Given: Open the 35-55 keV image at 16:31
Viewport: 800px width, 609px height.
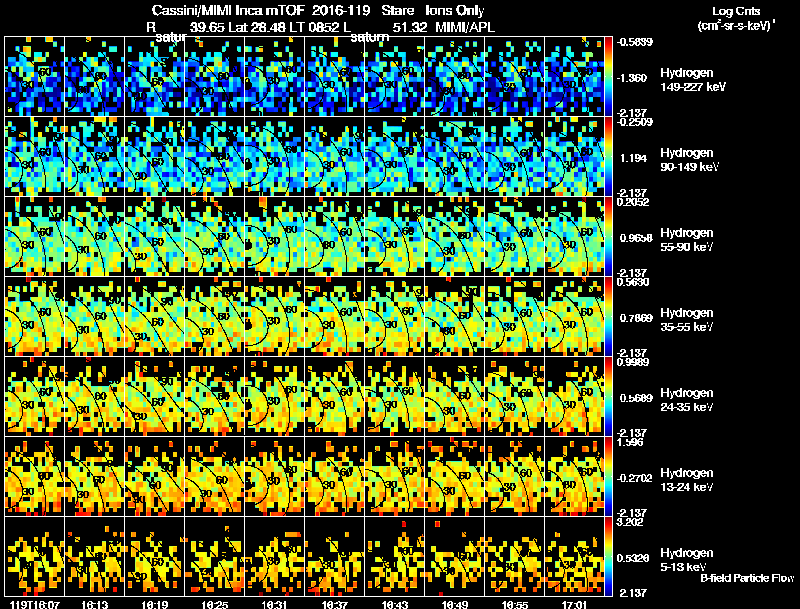Looking at the screenshot, I should coord(274,317).
